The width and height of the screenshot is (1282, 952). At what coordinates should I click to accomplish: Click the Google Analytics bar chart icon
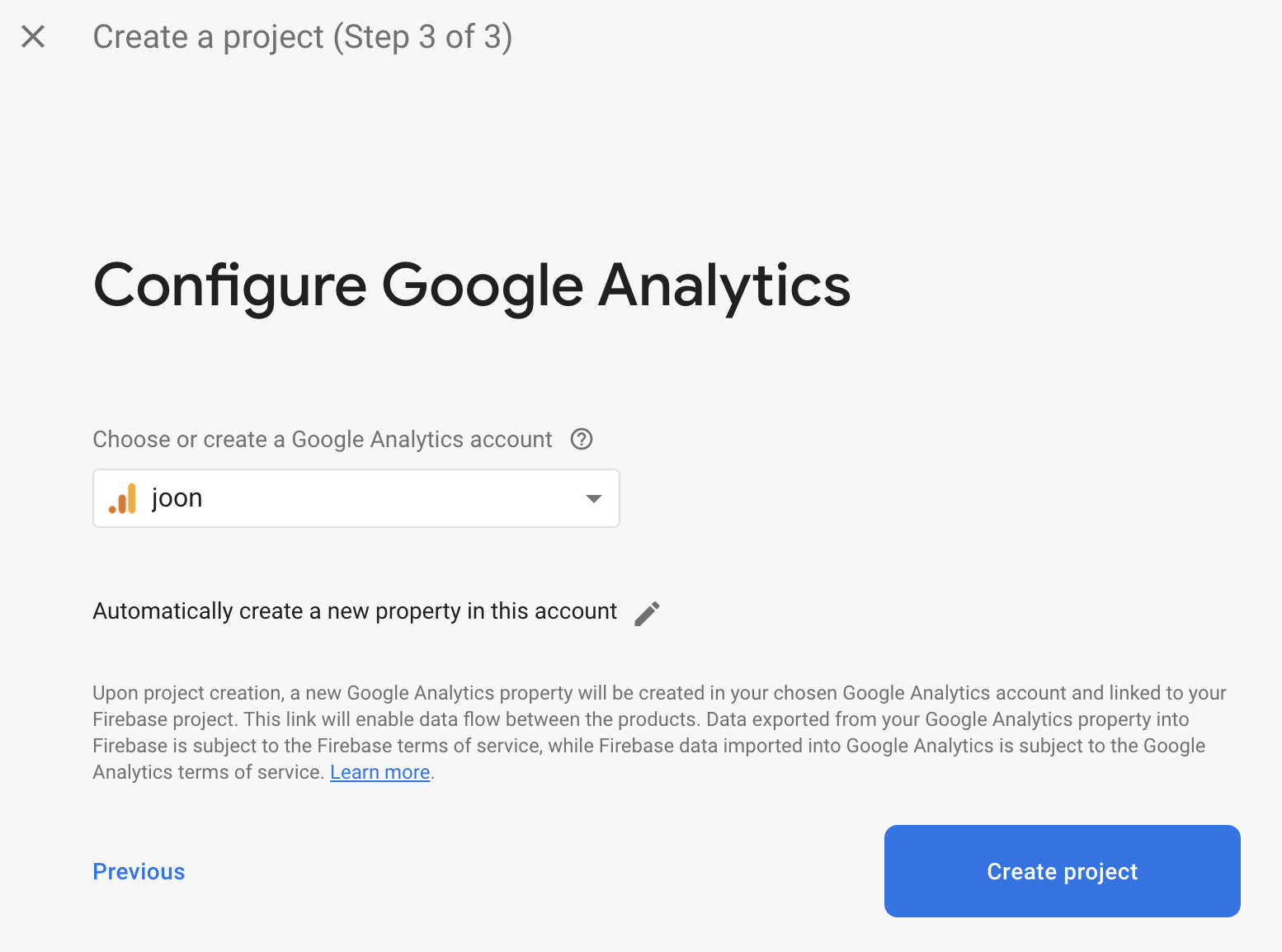(x=123, y=498)
